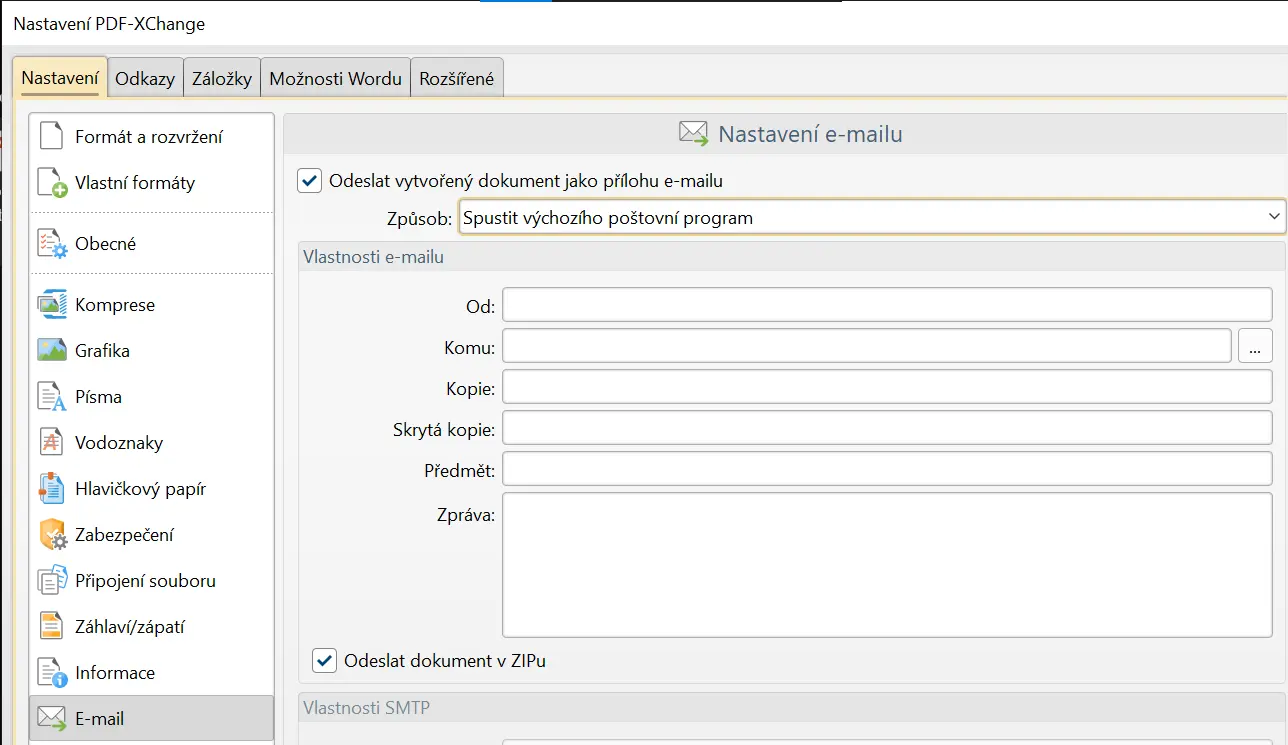Click the ellipsis button next to Komu
1288x745 pixels.
tap(1255, 345)
